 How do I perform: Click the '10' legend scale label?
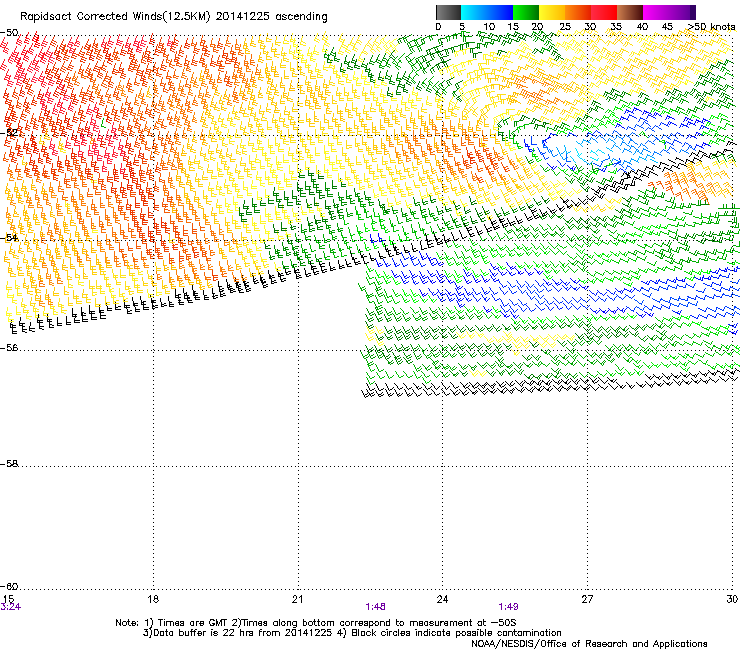[489, 27]
